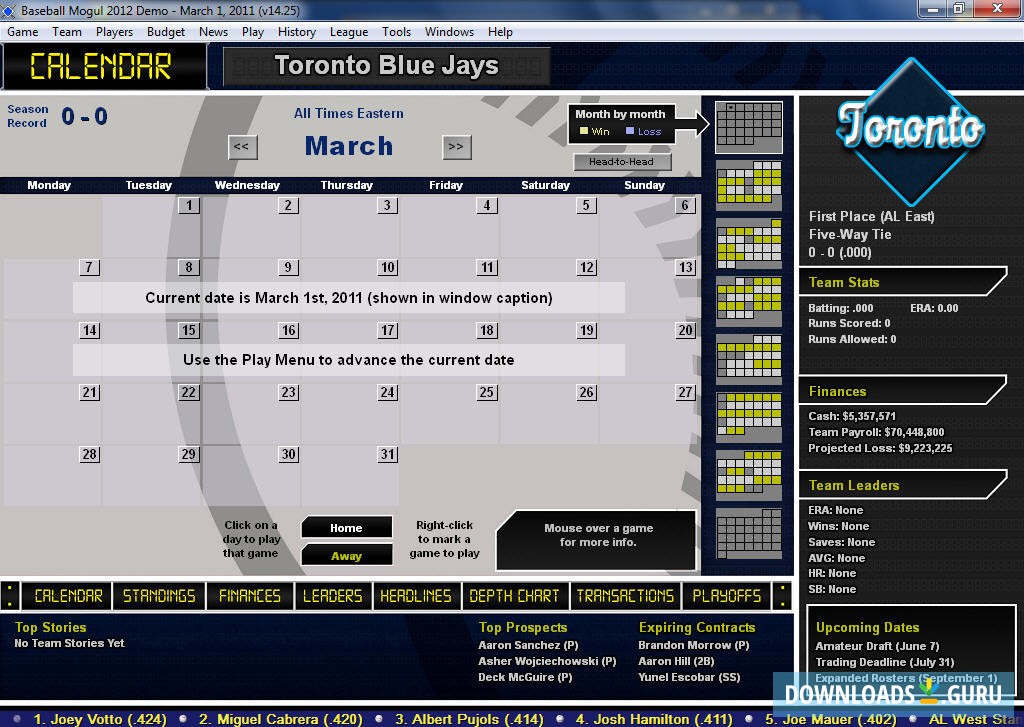Click the previous month arrow (<<)
Image resolution: width=1024 pixels, height=727 pixels.
[x=242, y=146]
